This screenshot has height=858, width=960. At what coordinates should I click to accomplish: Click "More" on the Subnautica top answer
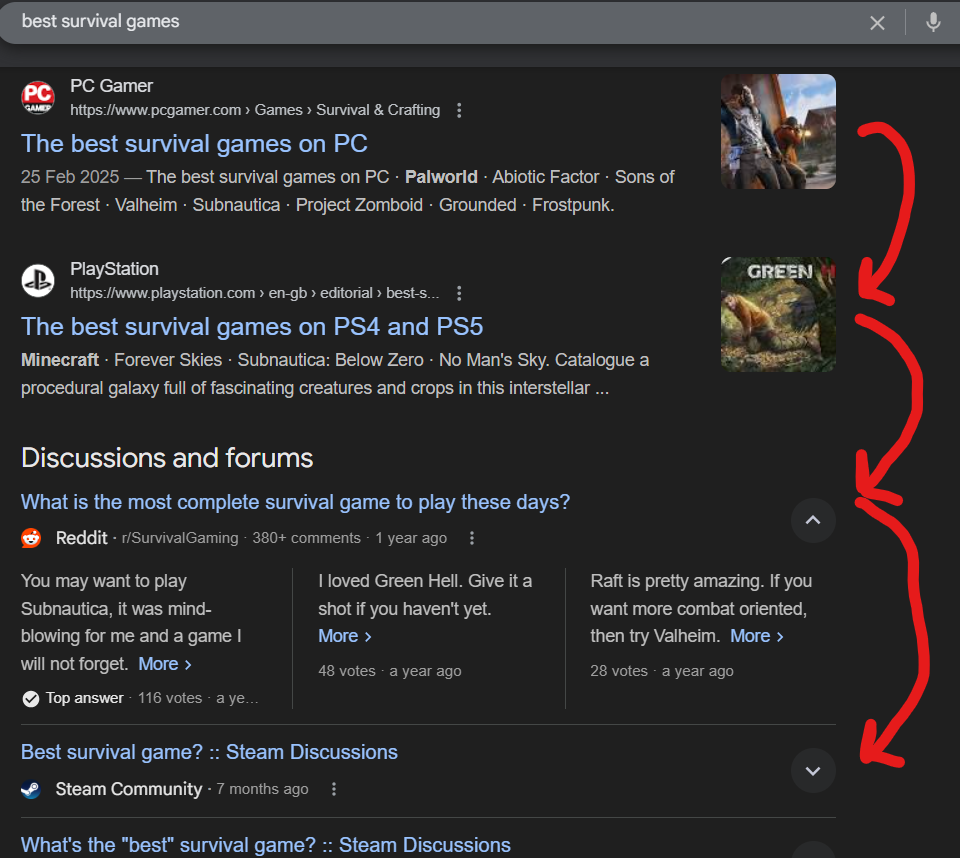(x=165, y=664)
